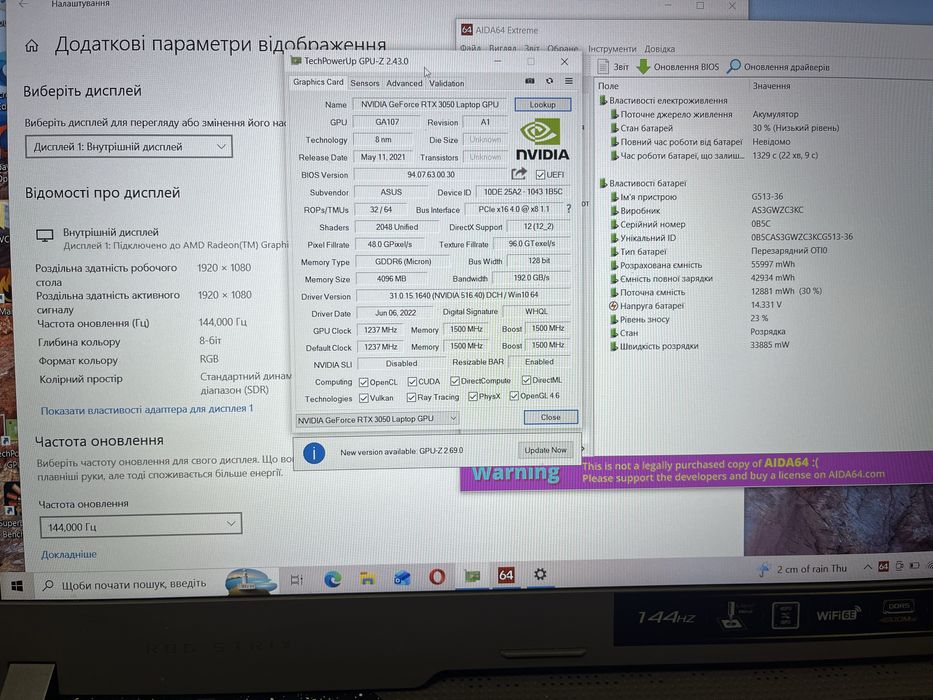This screenshot has height=700, width=933.
Task: Open File Explorer from taskbar
Action: [367, 578]
